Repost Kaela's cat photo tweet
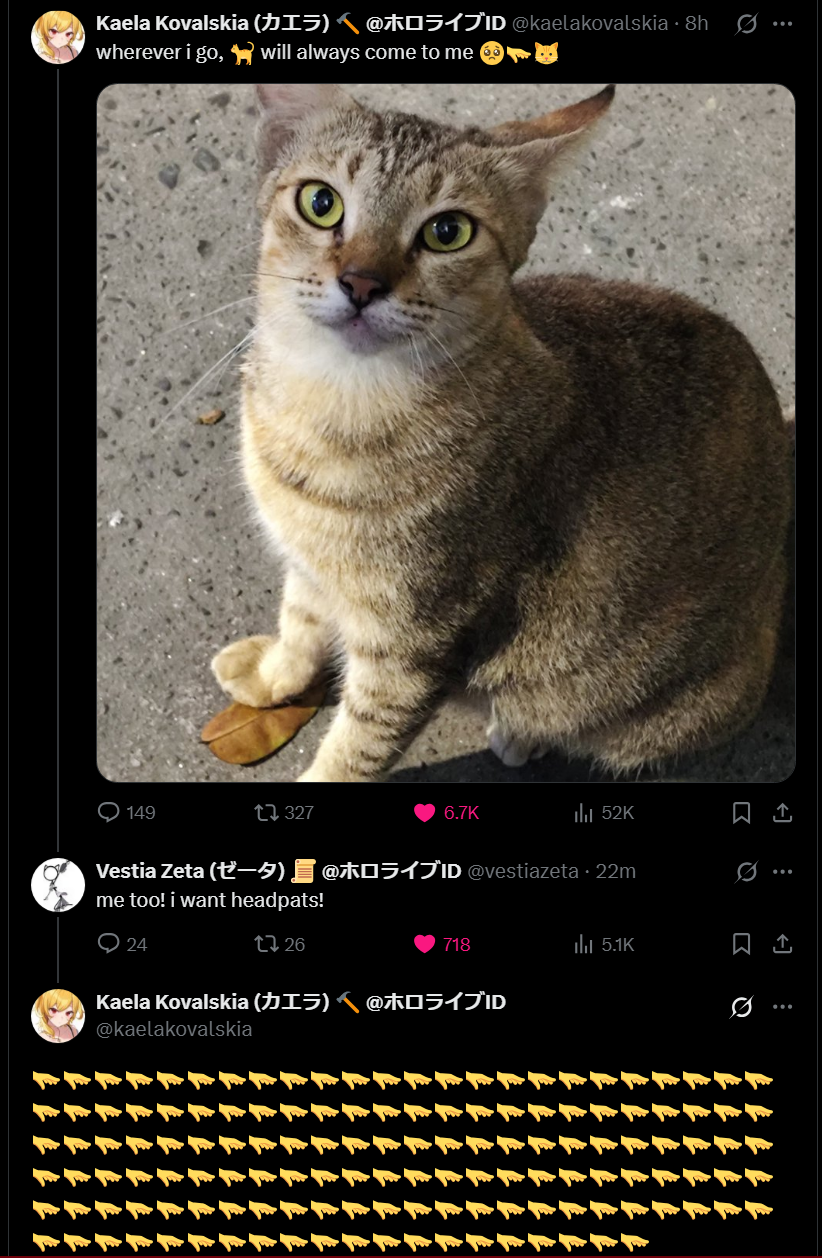This screenshot has height=1258, width=822. [x=267, y=812]
